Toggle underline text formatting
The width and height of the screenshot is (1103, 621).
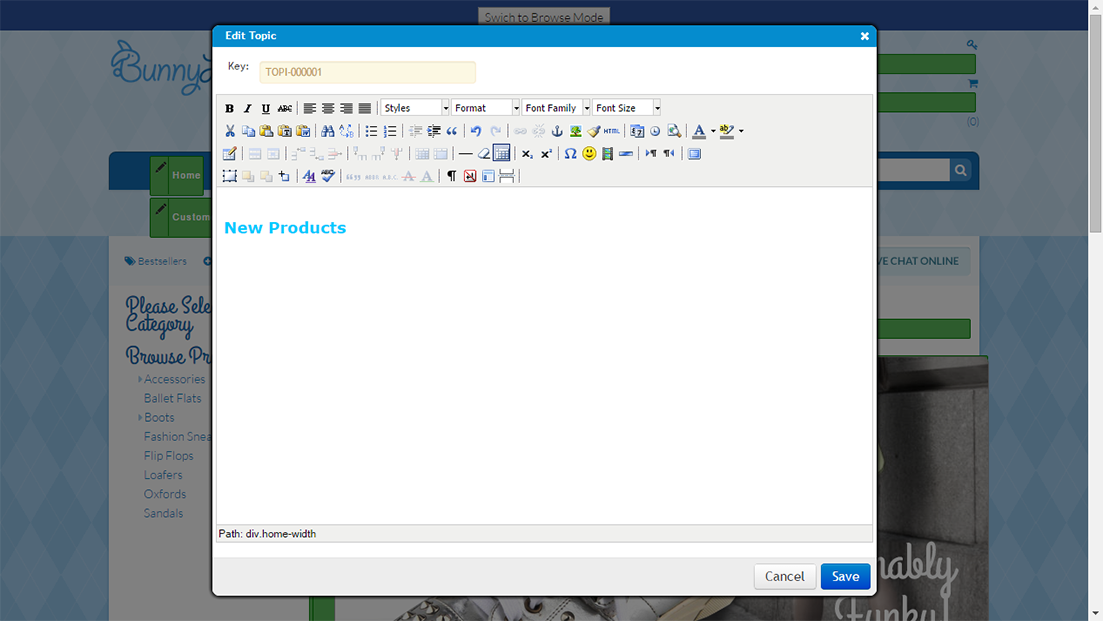pyautogui.click(x=265, y=108)
